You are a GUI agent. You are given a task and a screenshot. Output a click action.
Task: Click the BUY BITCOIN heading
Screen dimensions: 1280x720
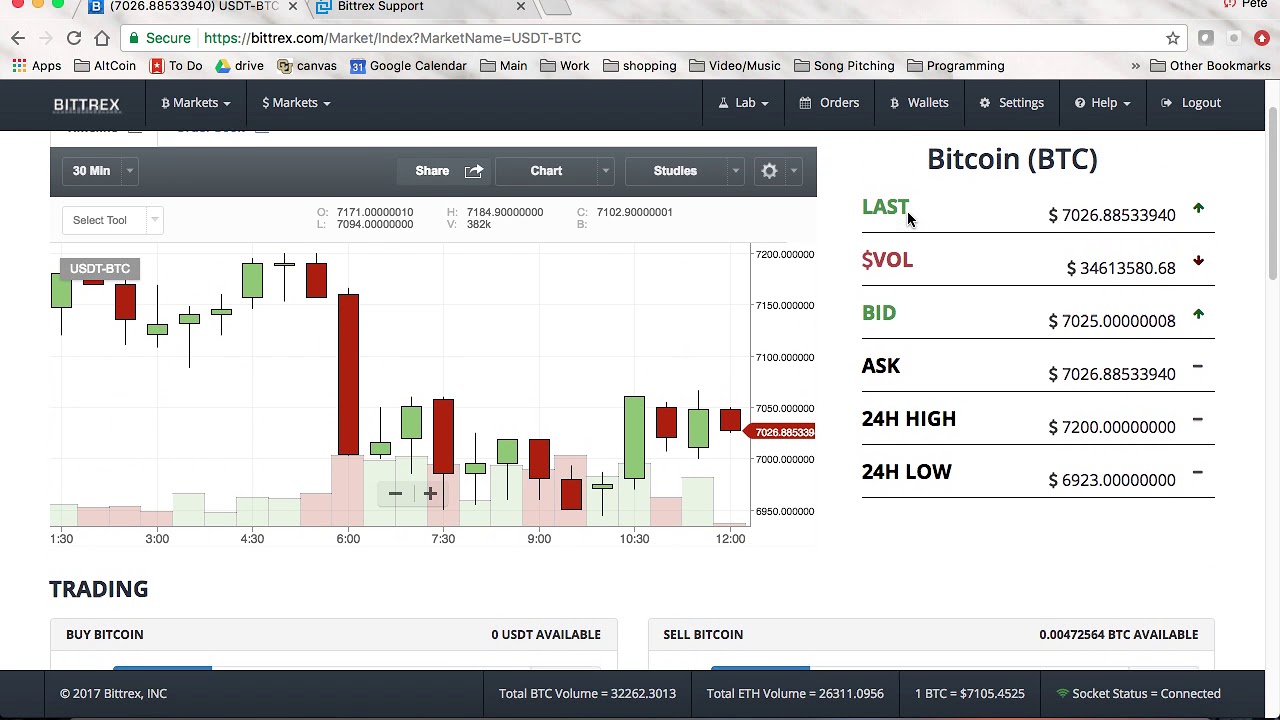pyautogui.click(x=105, y=635)
